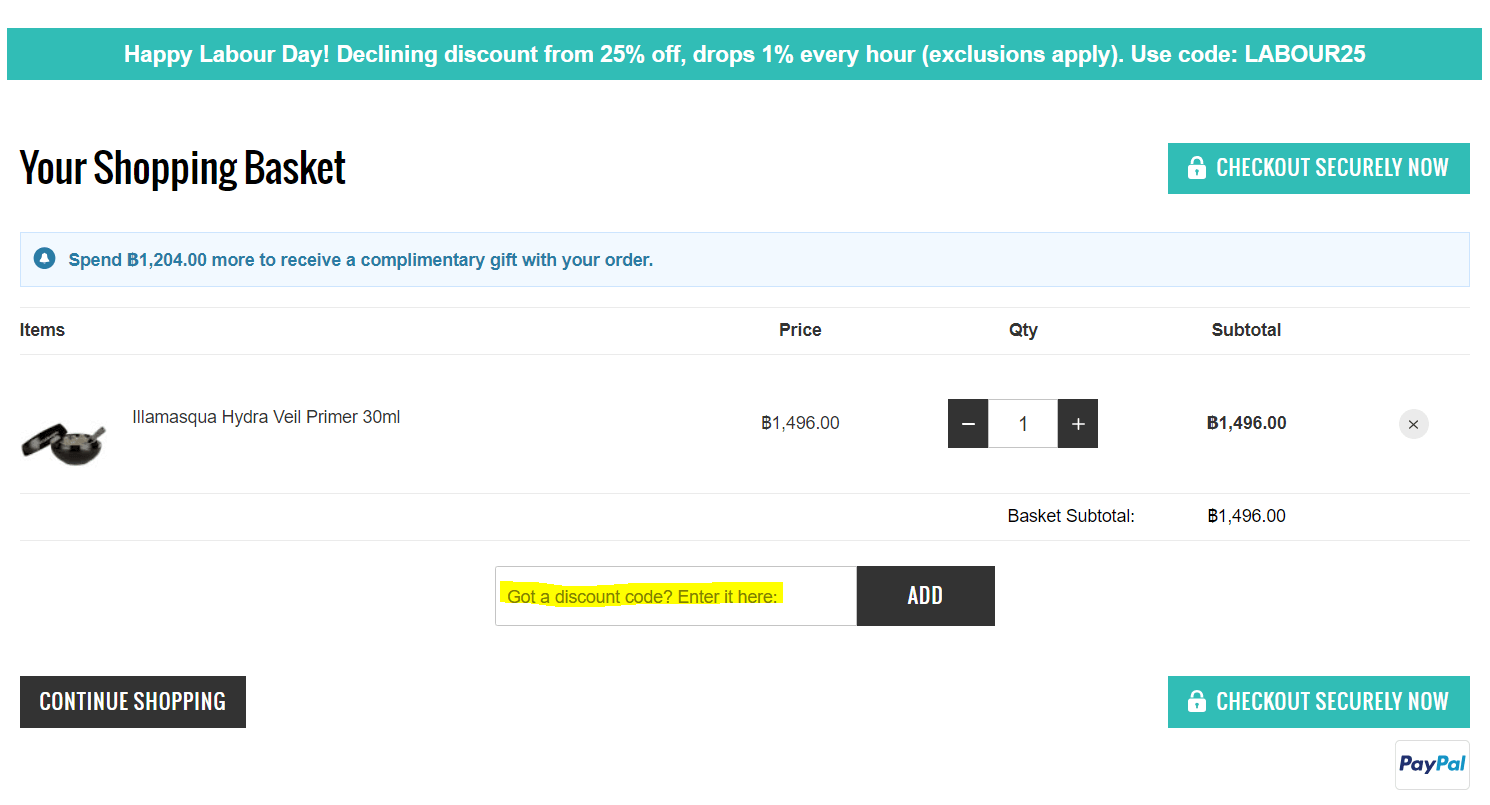This screenshot has width=1490, height=805.
Task: Click the PayPal payment icon
Action: (x=1432, y=765)
